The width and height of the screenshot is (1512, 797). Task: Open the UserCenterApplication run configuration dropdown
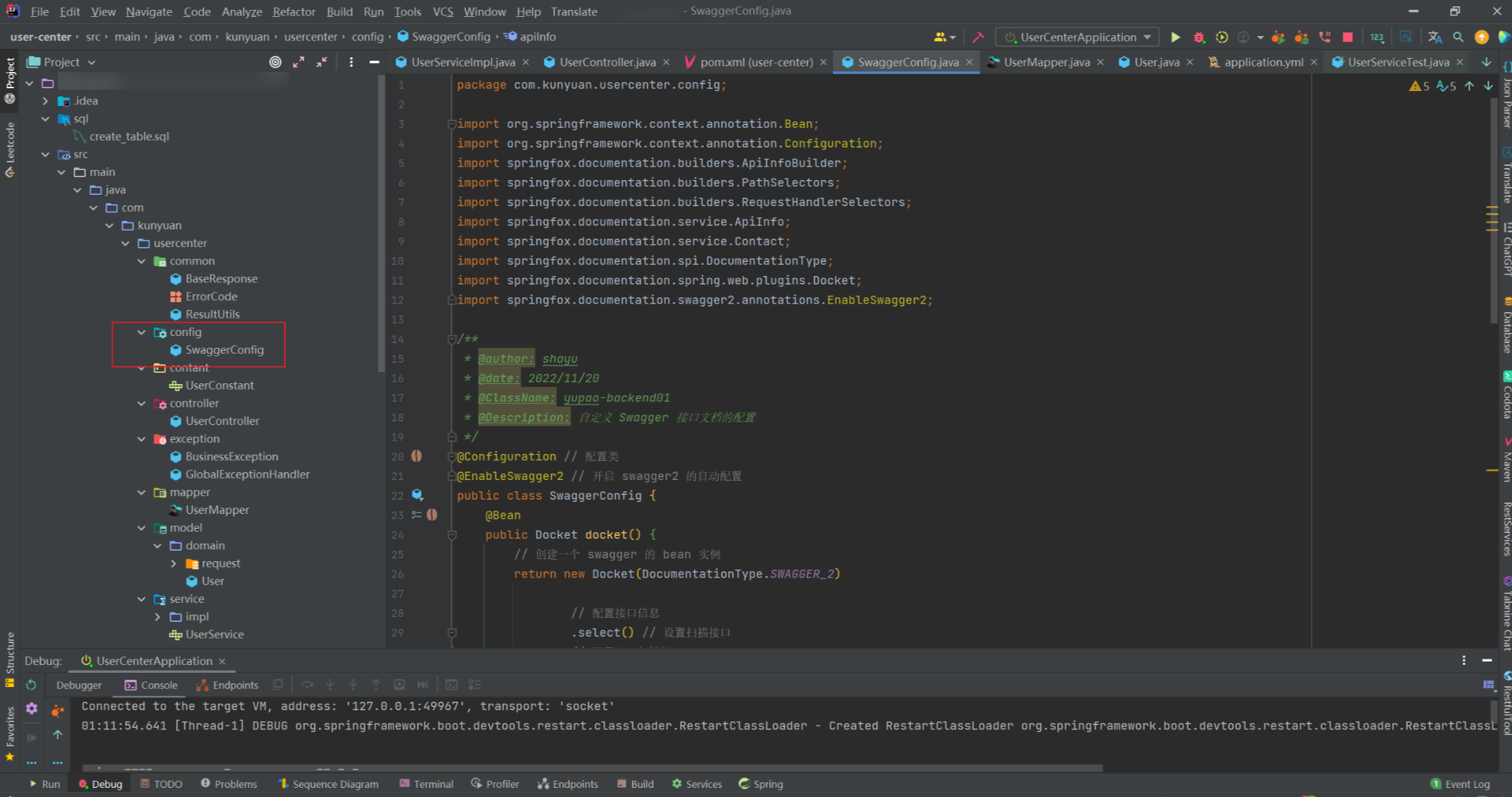(x=1078, y=37)
